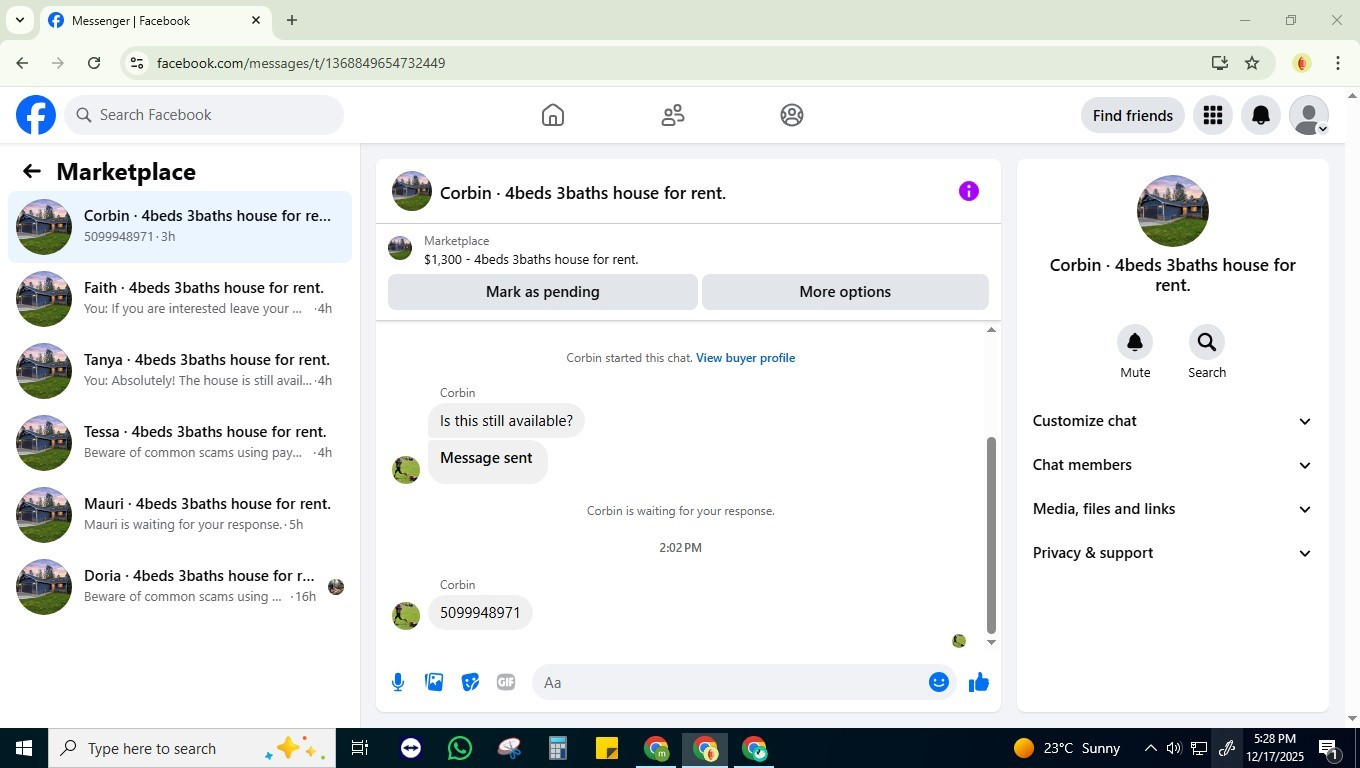
Task: Open the weather widget 23°C Sunny
Action: (x=1066, y=748)
